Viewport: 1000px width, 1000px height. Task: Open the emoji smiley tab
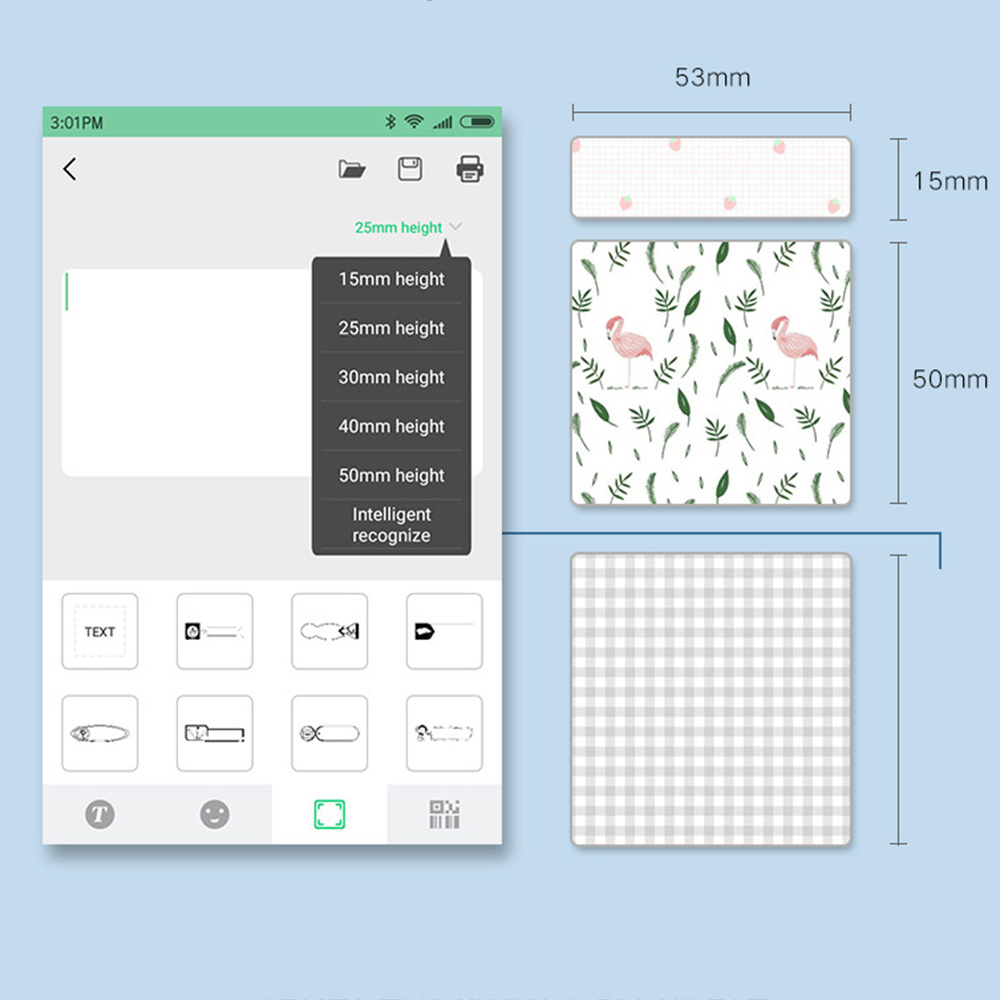pyautogui.click(x=214, y=814)
